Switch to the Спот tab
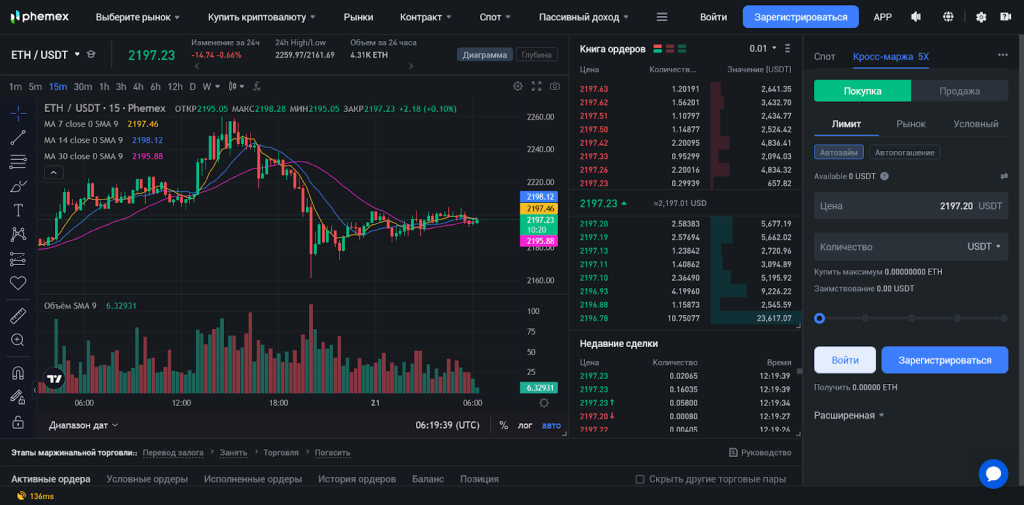The width and height of the screenshot is (1024, 505). [824, 57]
